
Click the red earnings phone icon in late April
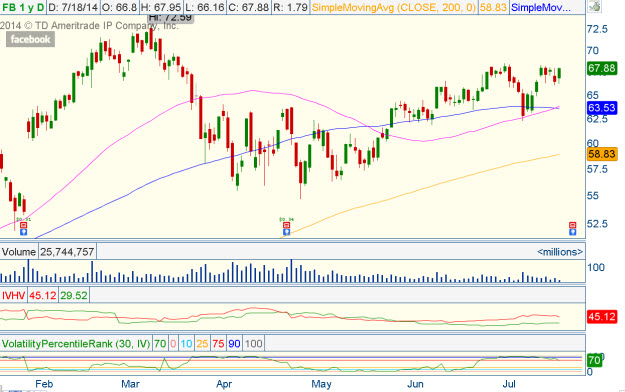coord(286,225)
